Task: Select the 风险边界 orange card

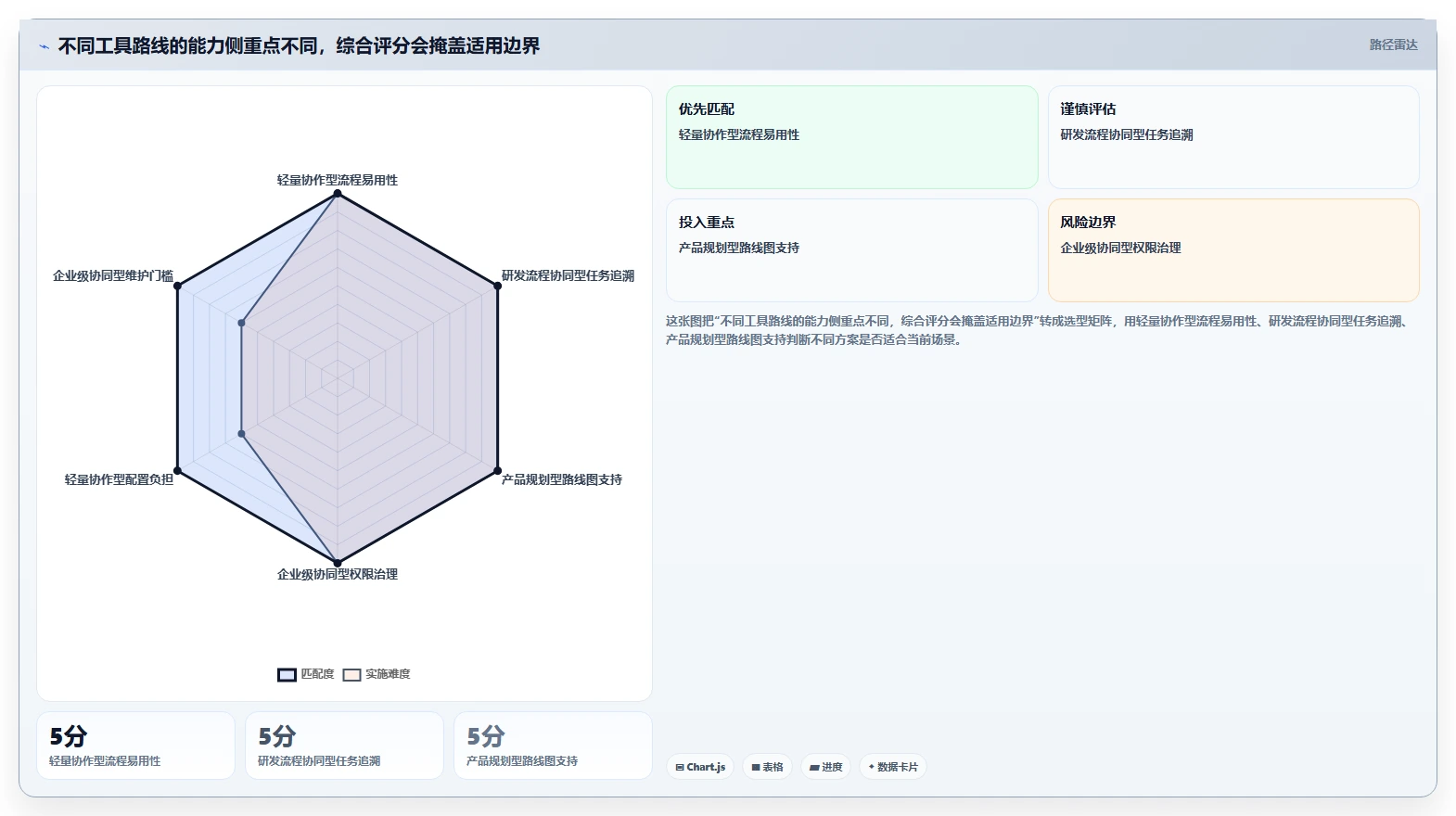Action: 1233,250
